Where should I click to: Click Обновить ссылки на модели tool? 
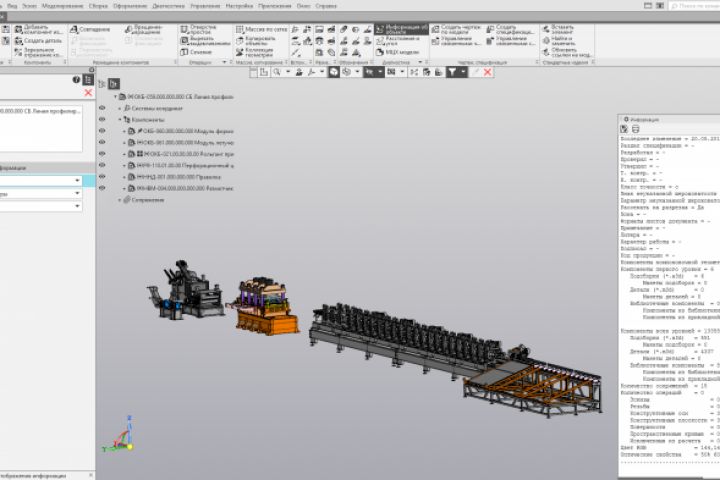coord(566,52)
